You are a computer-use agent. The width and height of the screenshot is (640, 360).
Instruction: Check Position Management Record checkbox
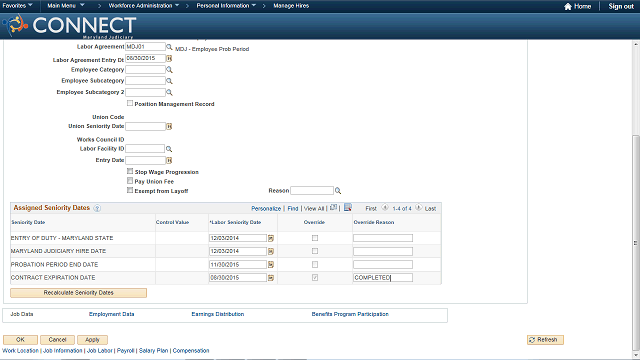pos(130,103)
